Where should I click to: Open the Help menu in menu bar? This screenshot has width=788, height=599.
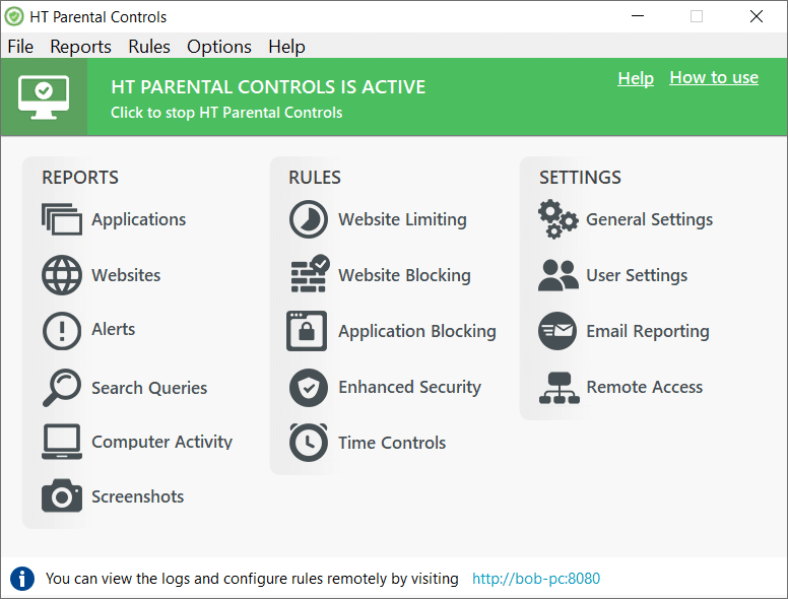coord(286,47)
